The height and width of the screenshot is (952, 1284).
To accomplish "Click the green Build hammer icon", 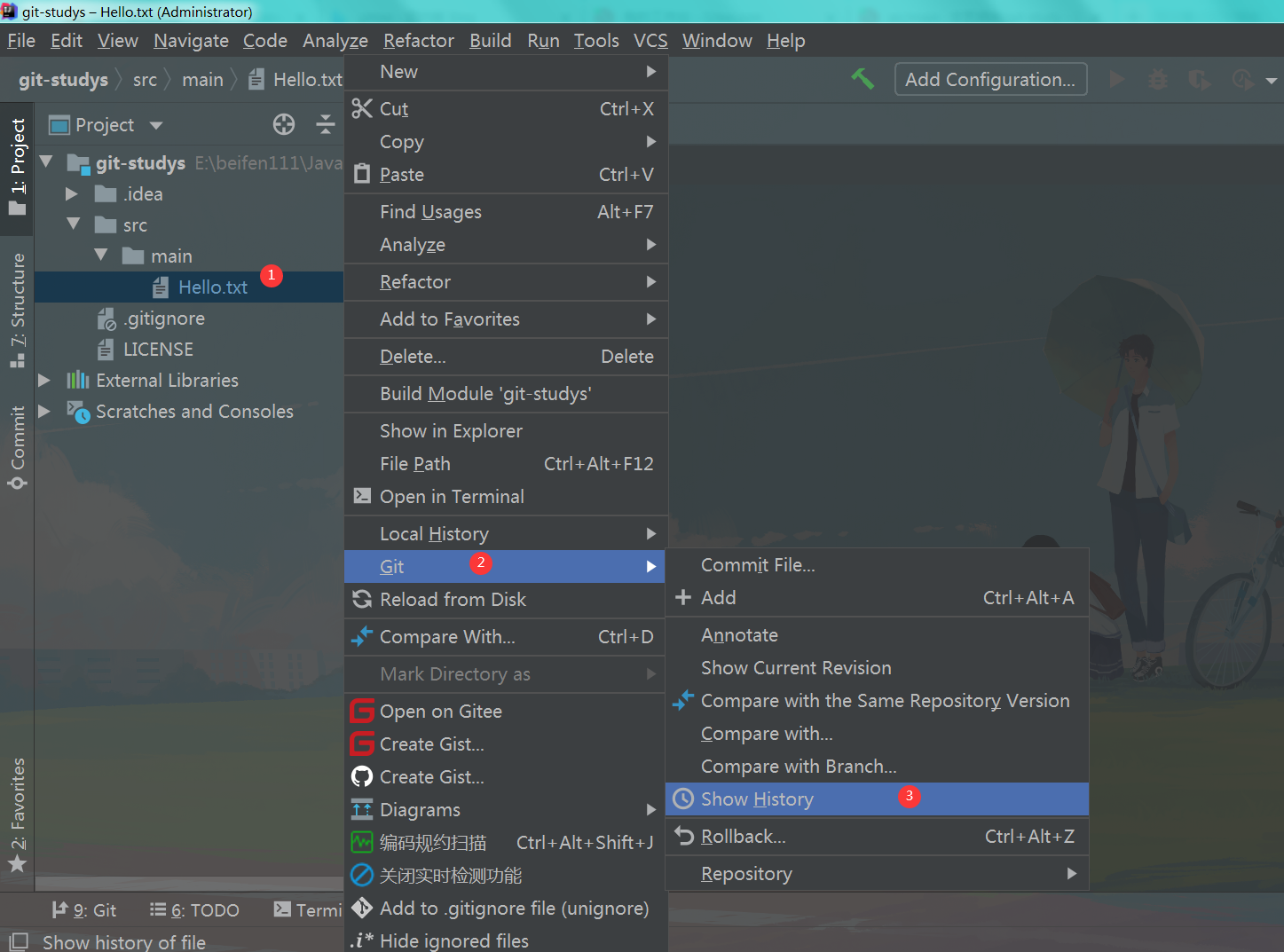I will (x=863, y=79).
